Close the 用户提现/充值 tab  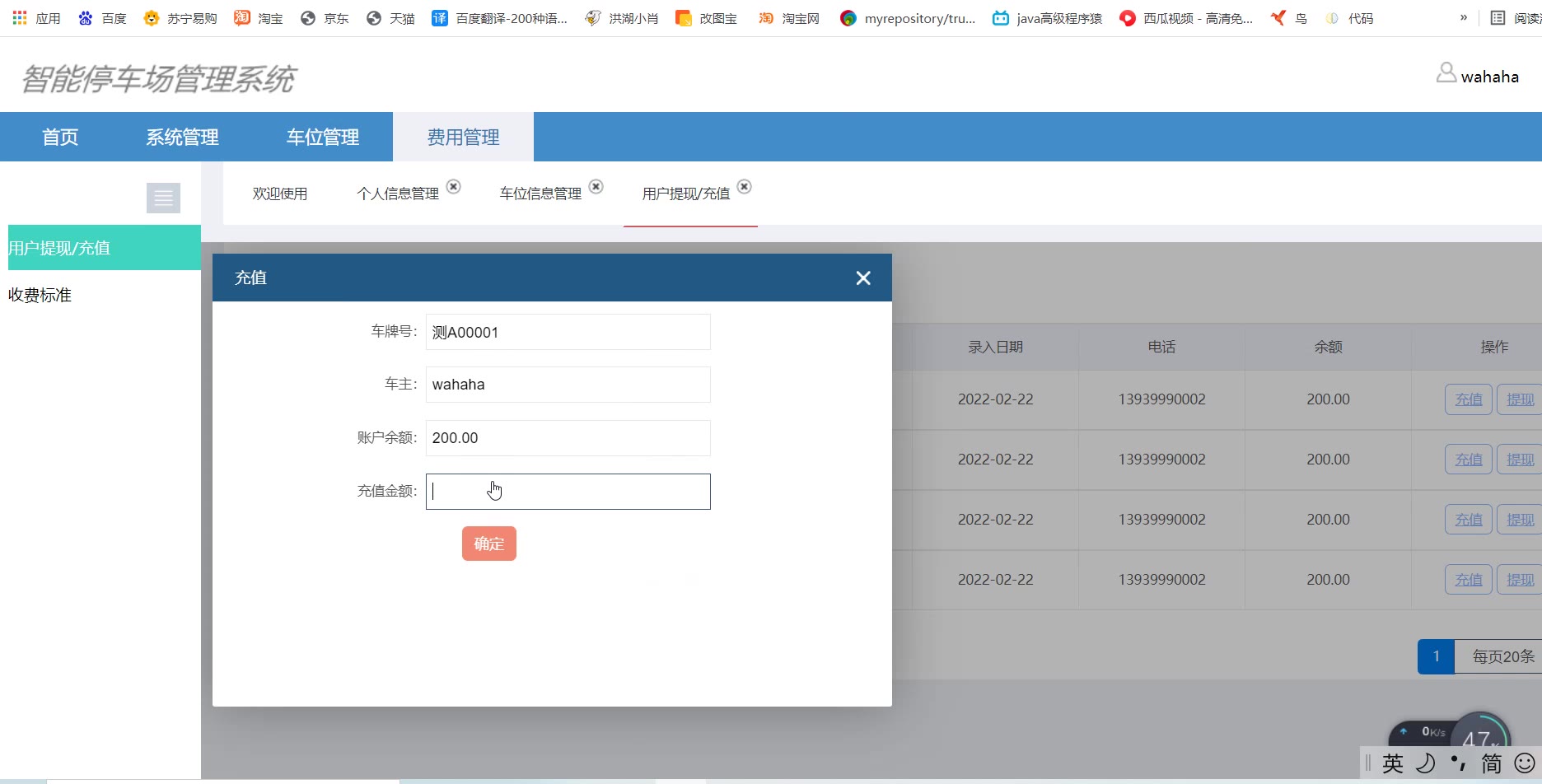[x=744, y=187]
